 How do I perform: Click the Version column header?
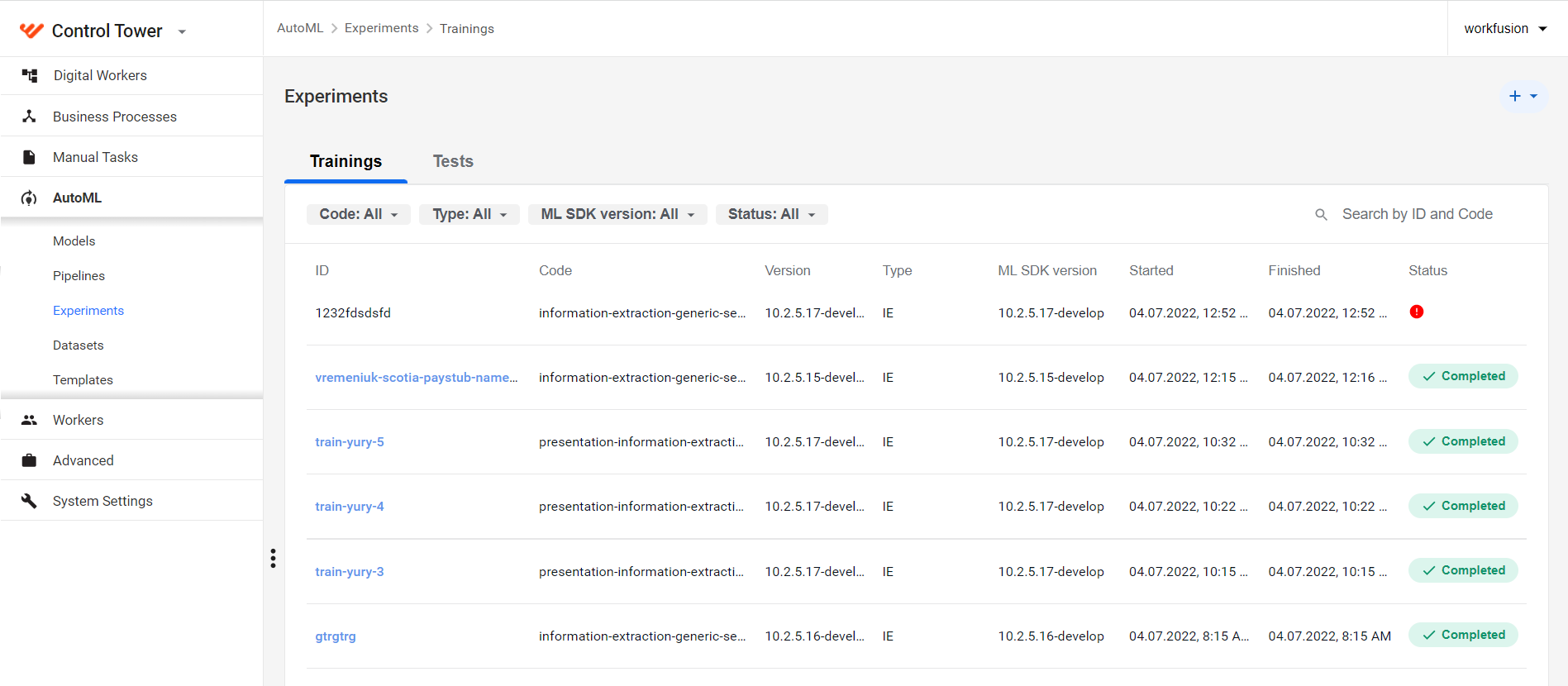tap(788, 270)
